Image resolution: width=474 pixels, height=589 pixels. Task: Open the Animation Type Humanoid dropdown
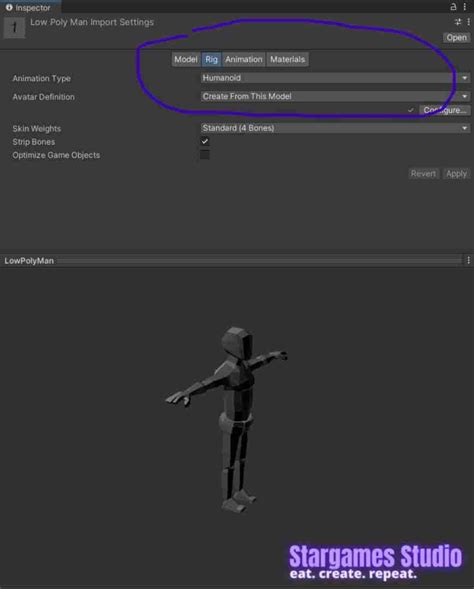tap(335, 78)
